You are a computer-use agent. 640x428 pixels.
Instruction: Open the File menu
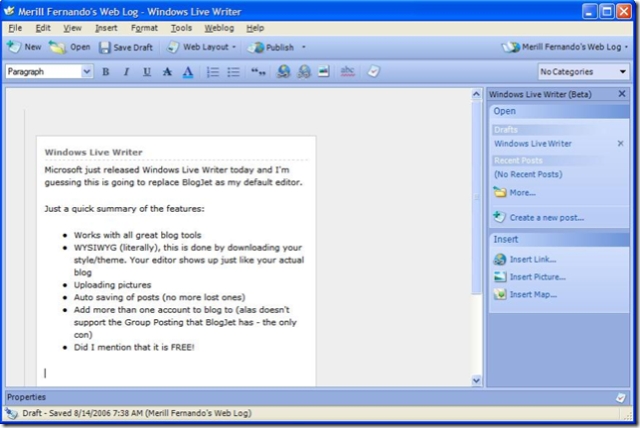click(15, 28)
